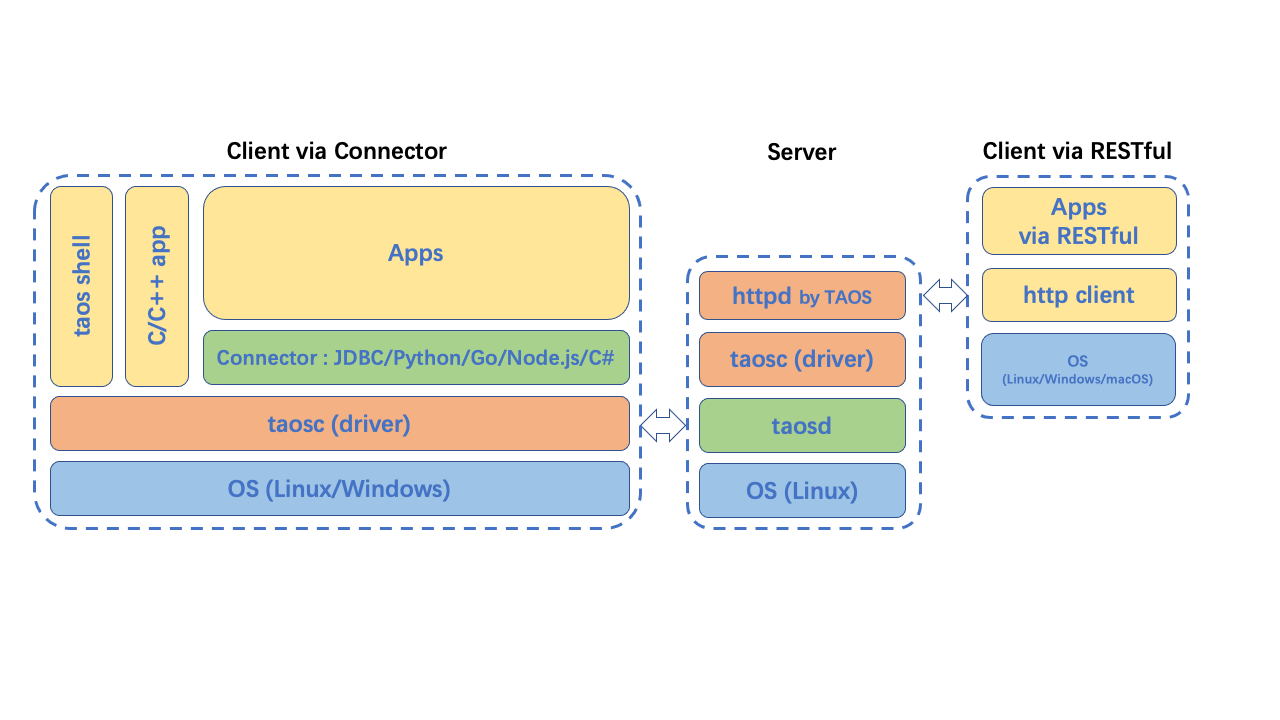1280x720 pixels.
Task: Select the Apps via RESTful box
Action: [x=1079, y=222]
